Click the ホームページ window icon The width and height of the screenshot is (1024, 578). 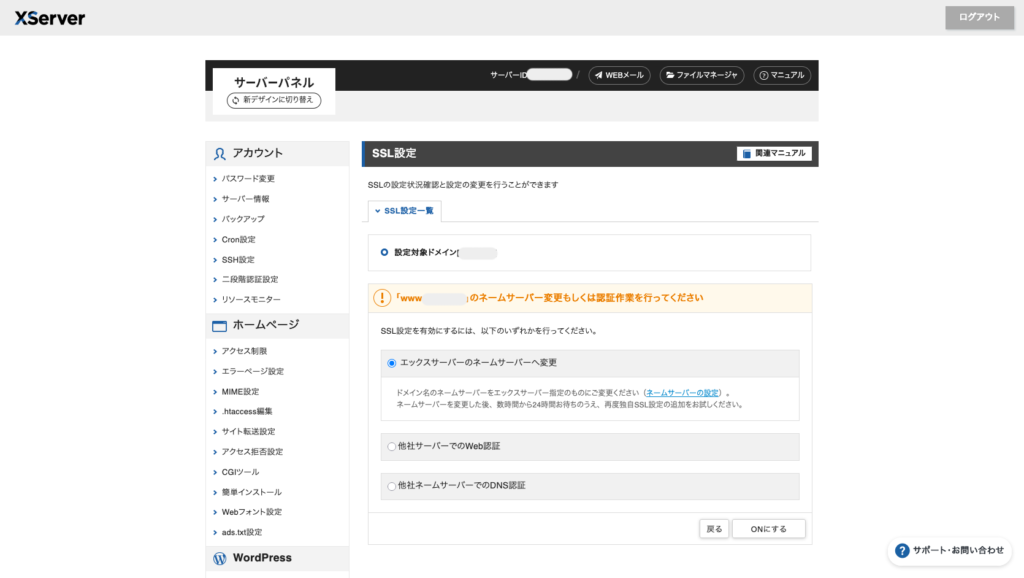tap(219, 325)
